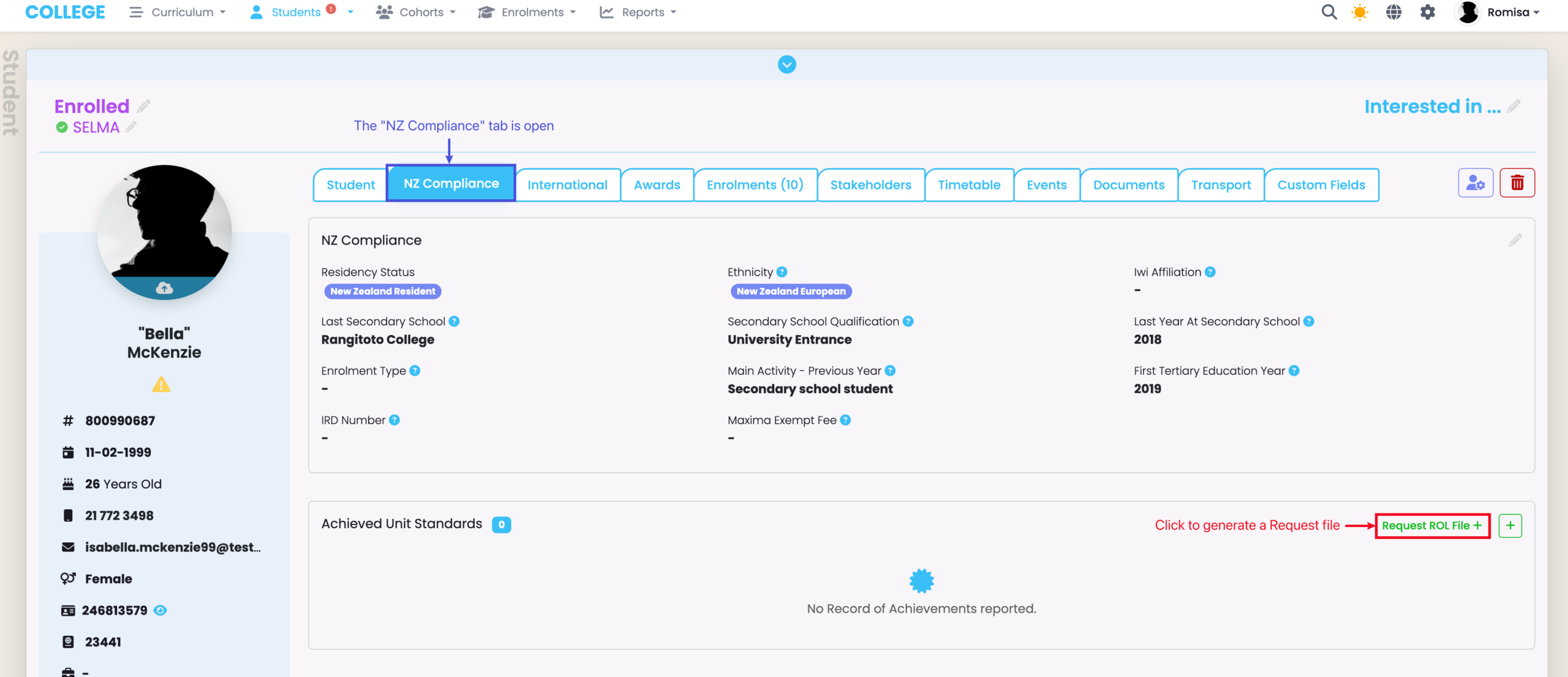Click the globe language icon
Image resolution: width=1568 pixels, height=677 pixels.
click(1393, 12)
